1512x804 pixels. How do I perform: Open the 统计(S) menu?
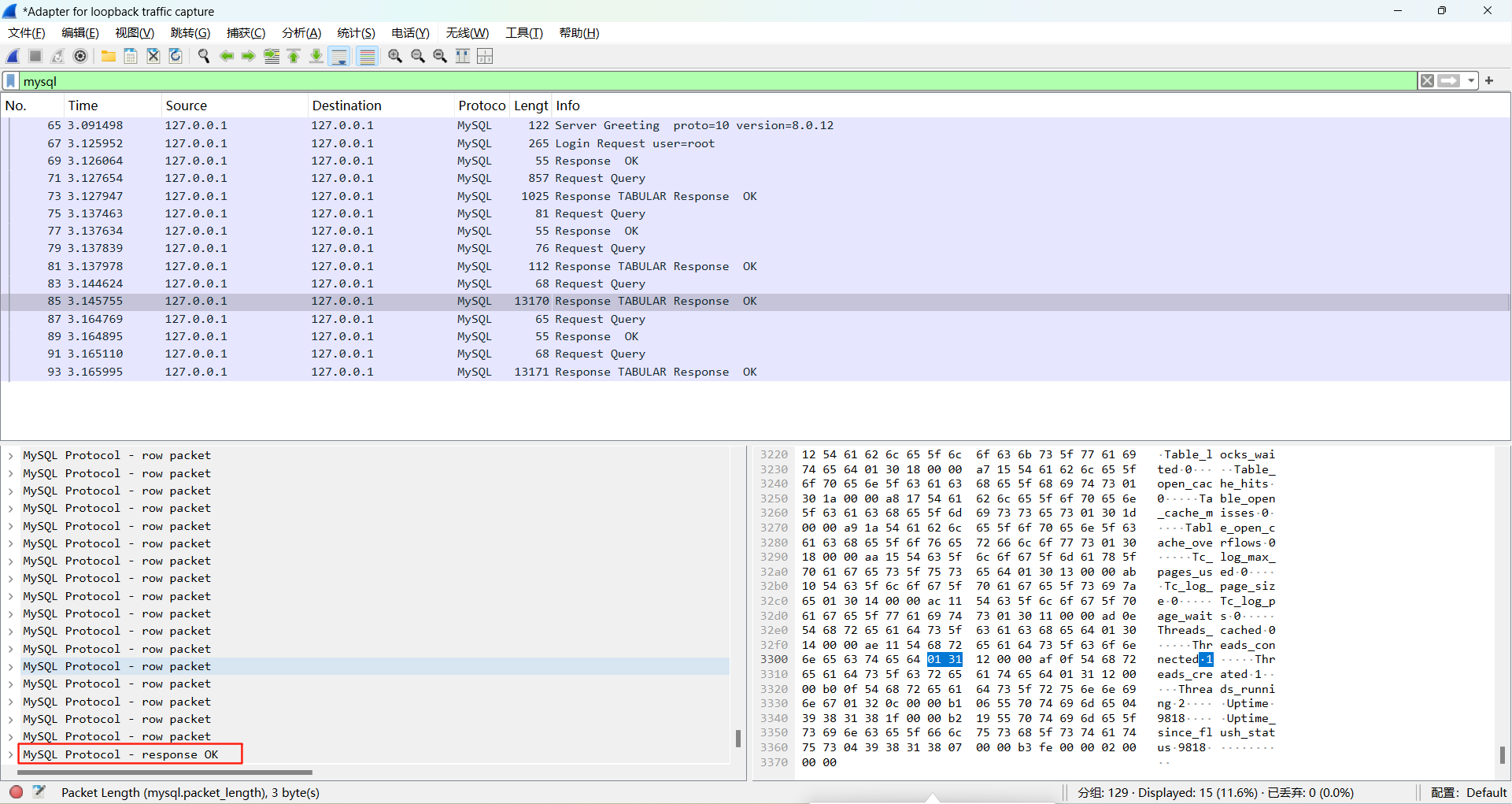(x=356, y=33)
